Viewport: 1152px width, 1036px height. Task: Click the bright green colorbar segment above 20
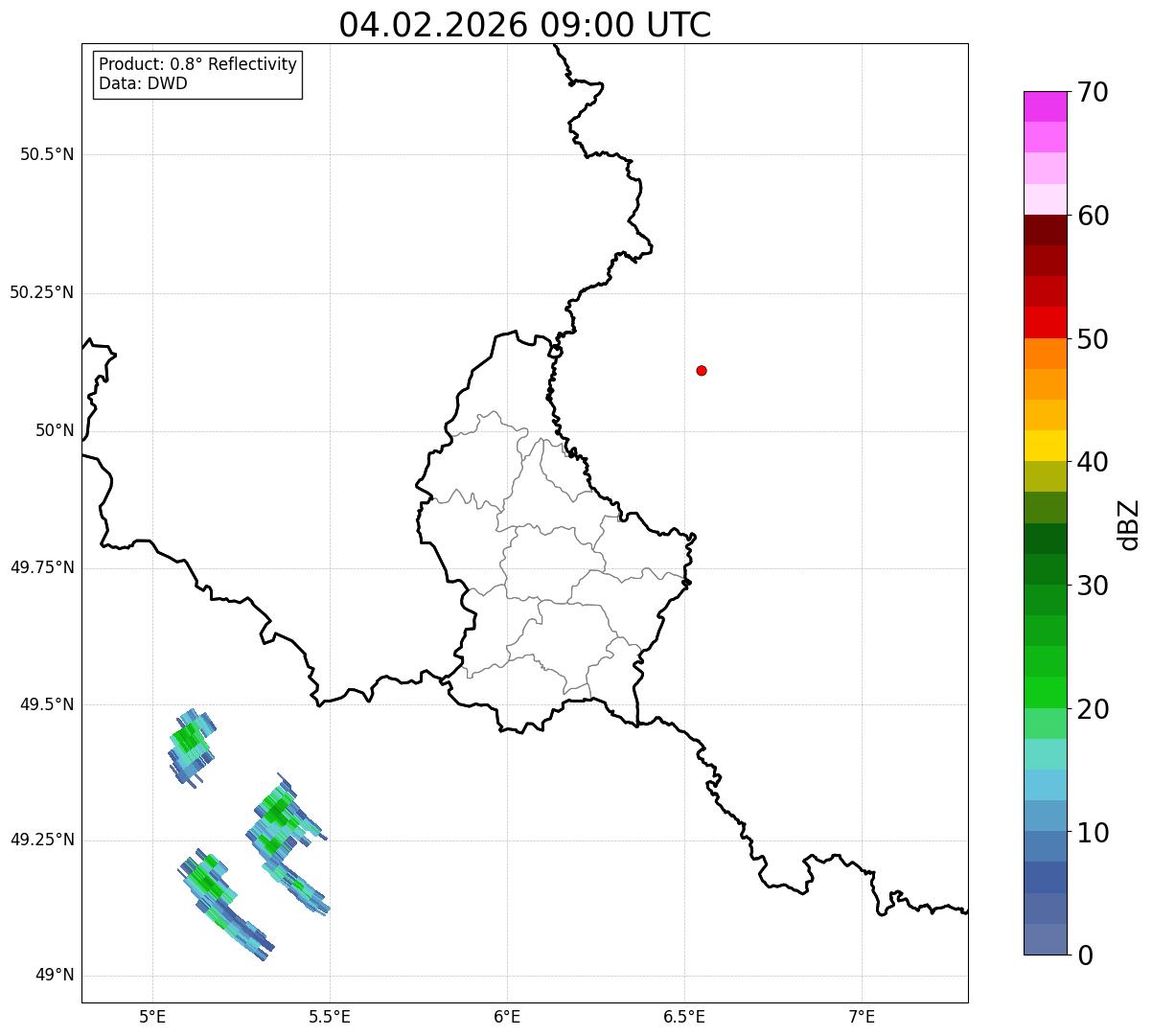click(x=1045, y=692)
